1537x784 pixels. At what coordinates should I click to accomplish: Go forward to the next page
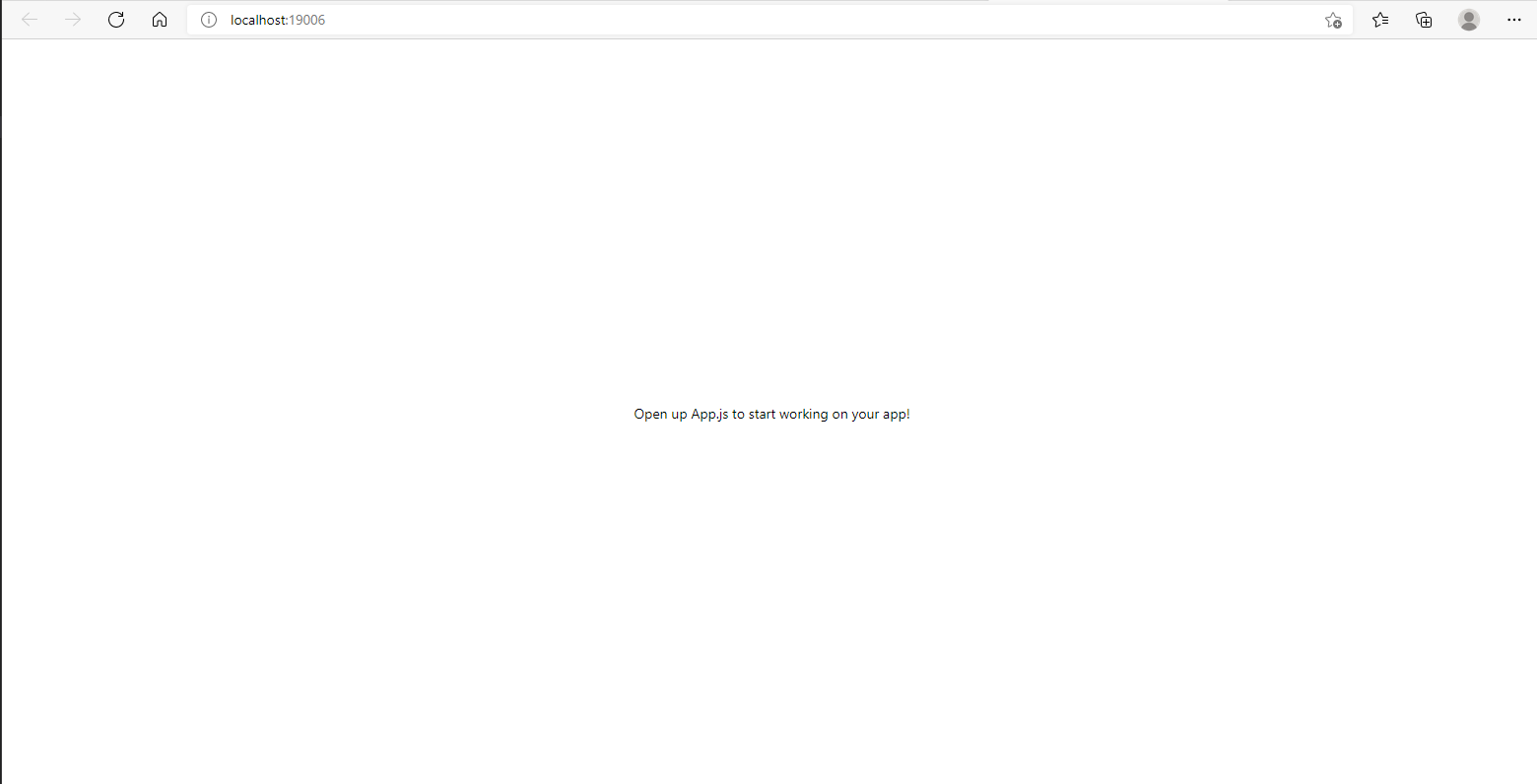[73, 20]
